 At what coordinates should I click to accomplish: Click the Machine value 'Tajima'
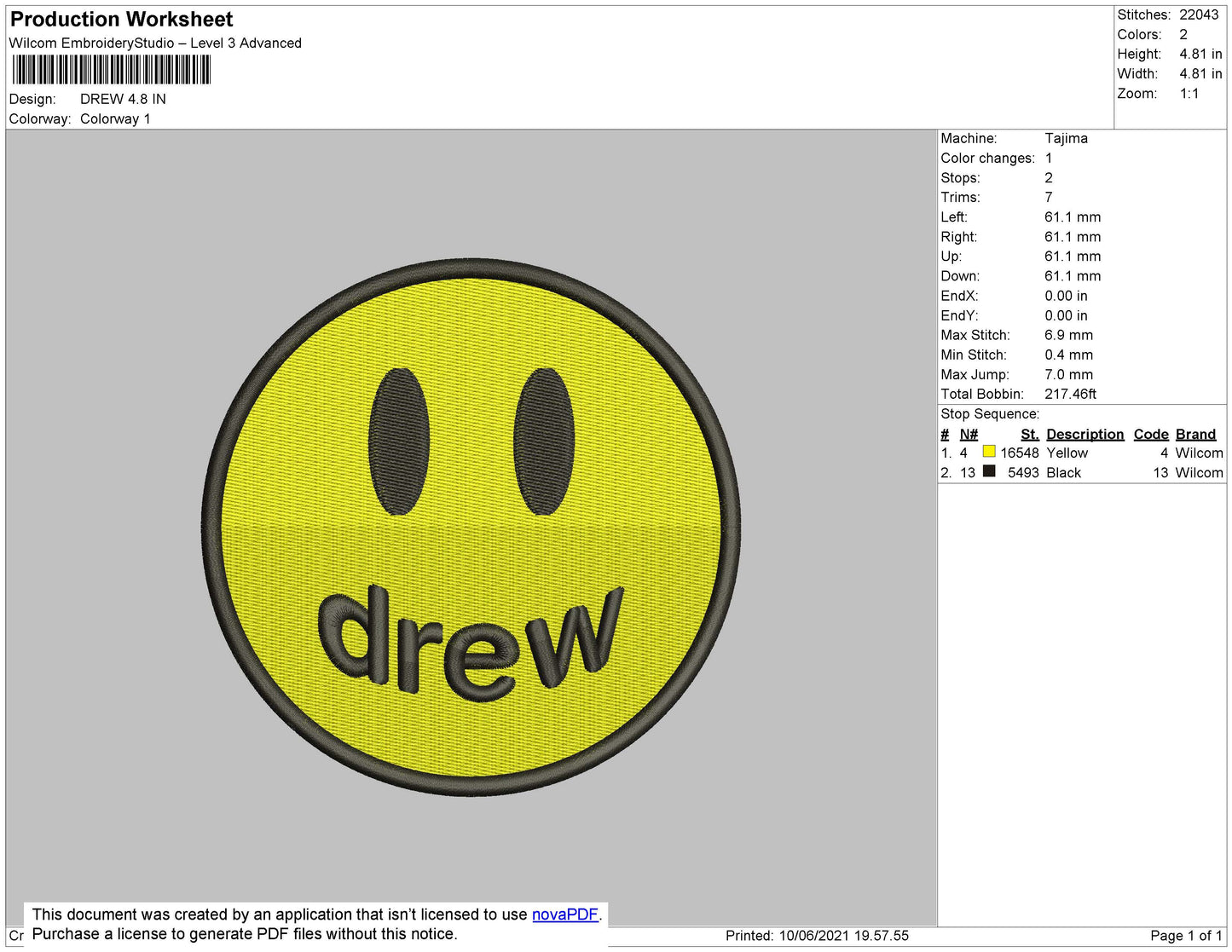tap(1066, 138)
